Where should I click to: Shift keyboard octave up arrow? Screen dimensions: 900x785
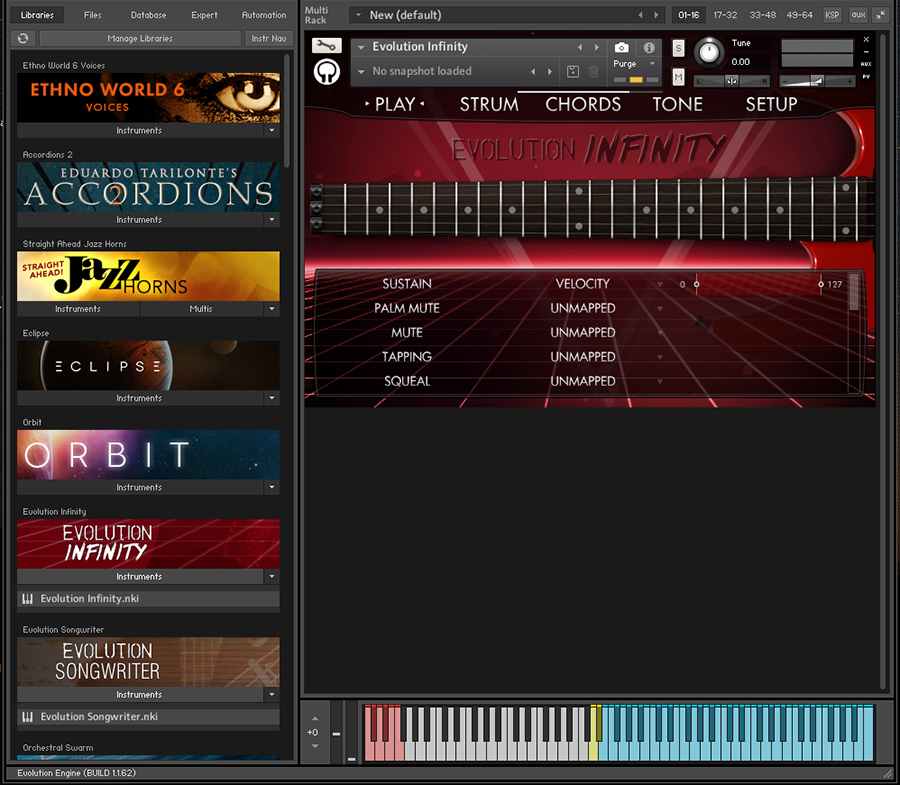(315, 718)
